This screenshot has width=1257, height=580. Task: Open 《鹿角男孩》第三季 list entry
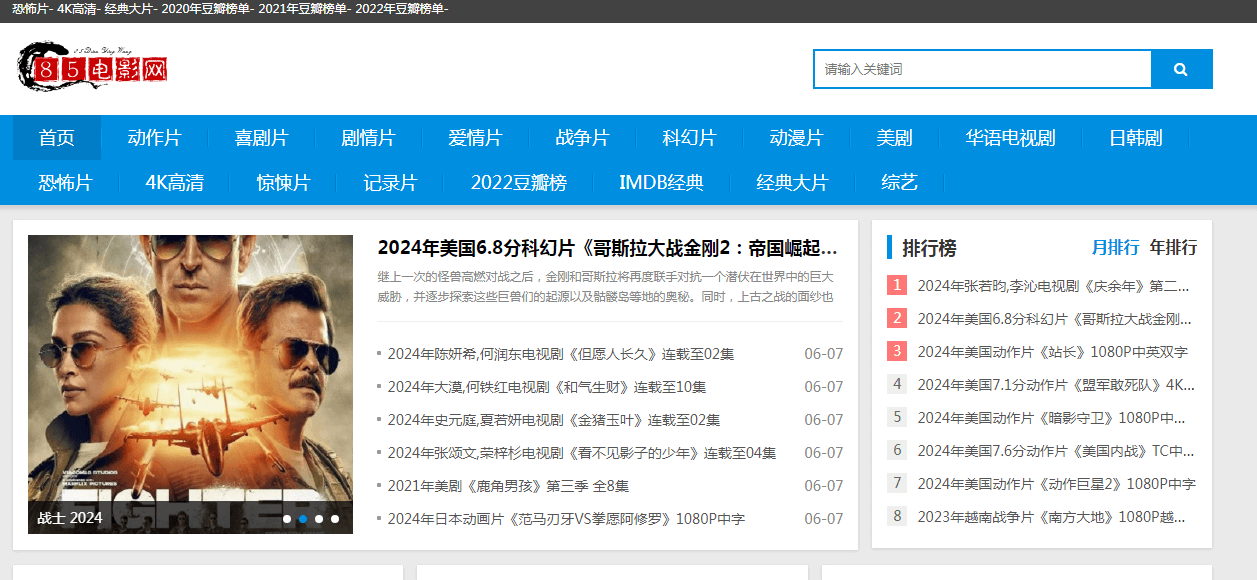(x=508, y=486)
